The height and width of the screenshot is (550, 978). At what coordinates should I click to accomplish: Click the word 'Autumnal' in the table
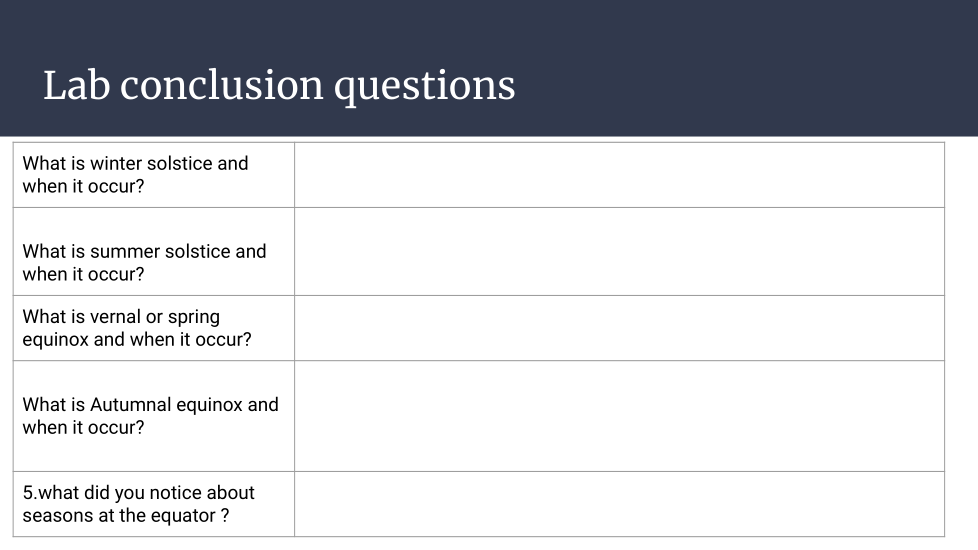(x=131, y=405)
